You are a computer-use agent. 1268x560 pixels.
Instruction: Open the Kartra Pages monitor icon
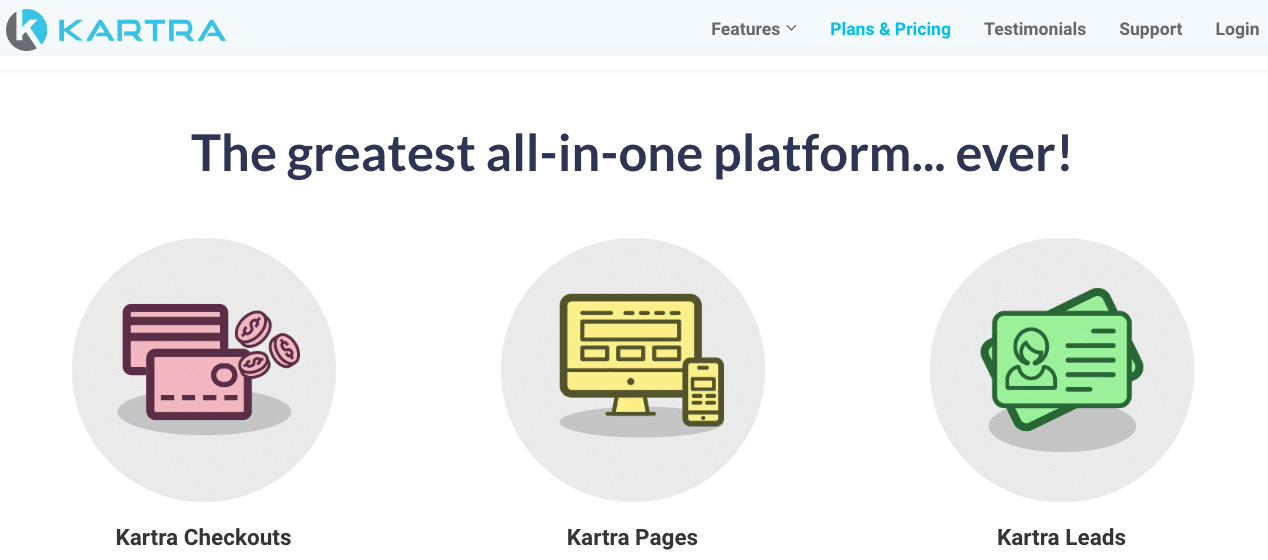(x=633, y=370)
